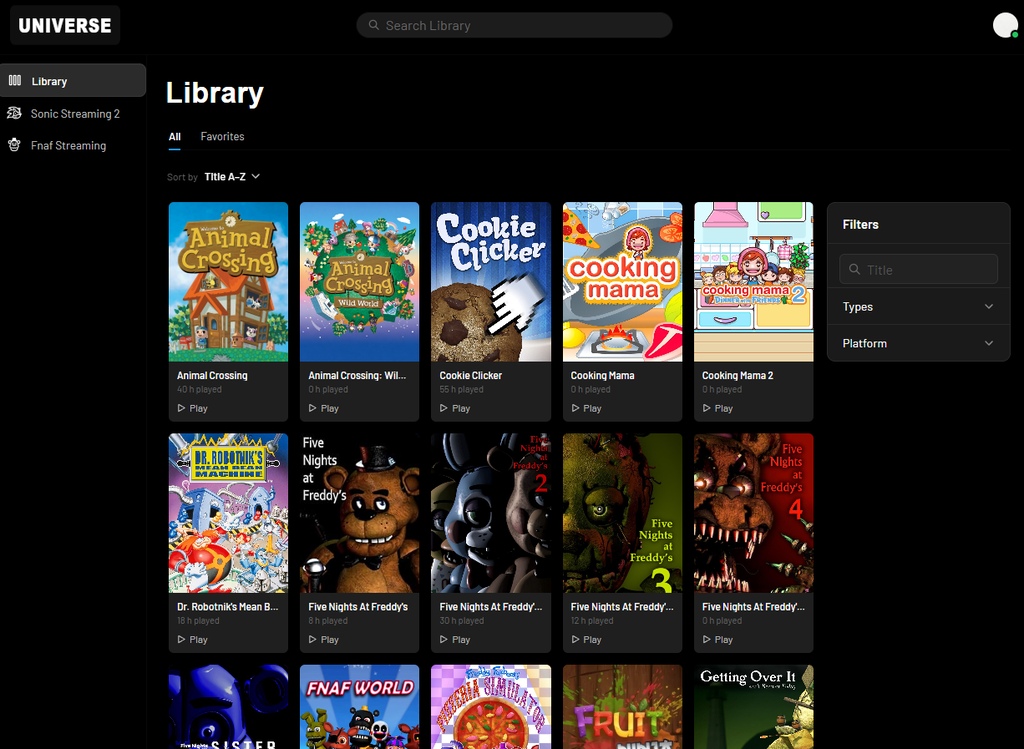Play Cooking Mama
This screenshot has width=1024, height=749.
586,408
